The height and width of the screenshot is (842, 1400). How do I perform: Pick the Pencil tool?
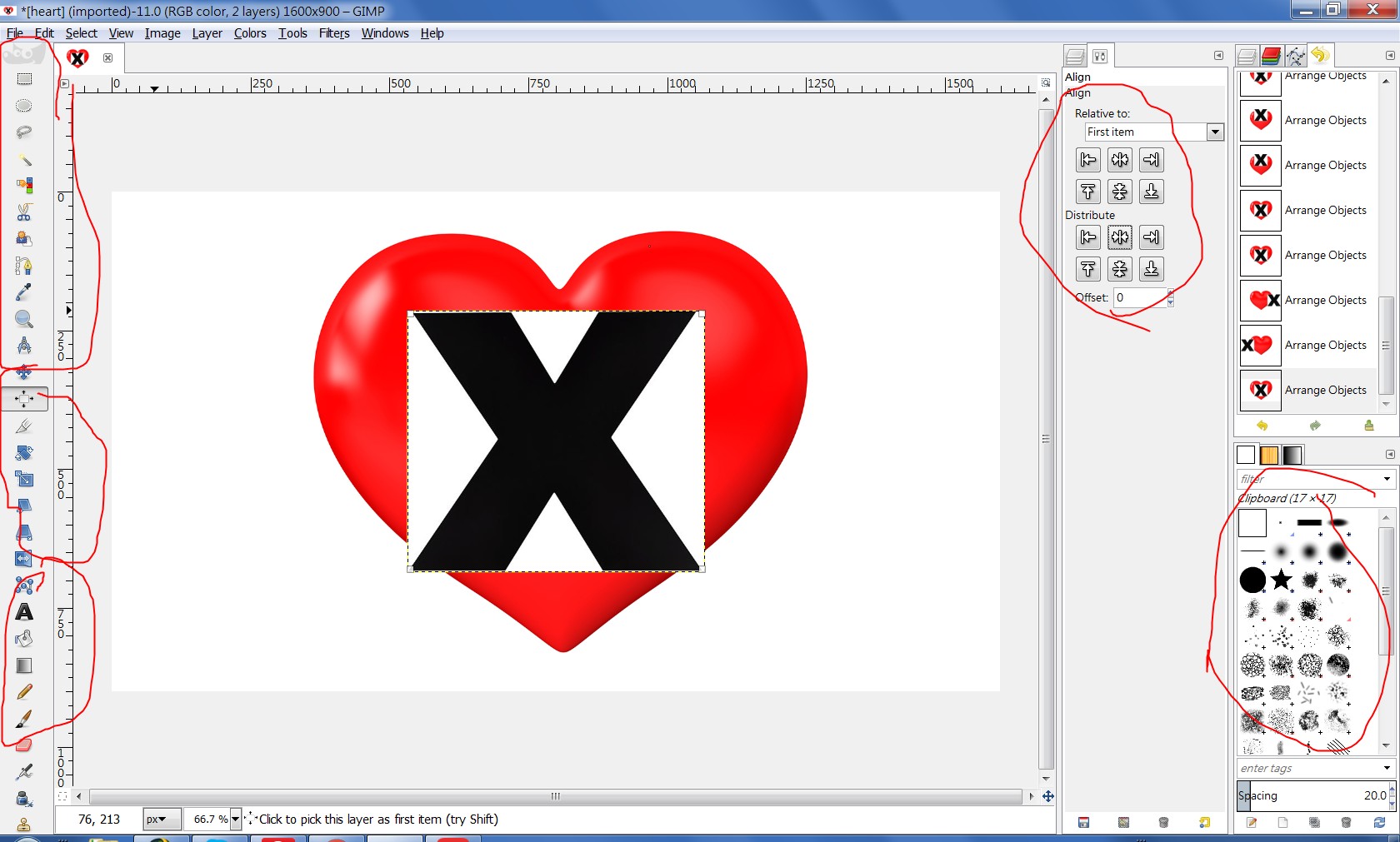point(24,692)
